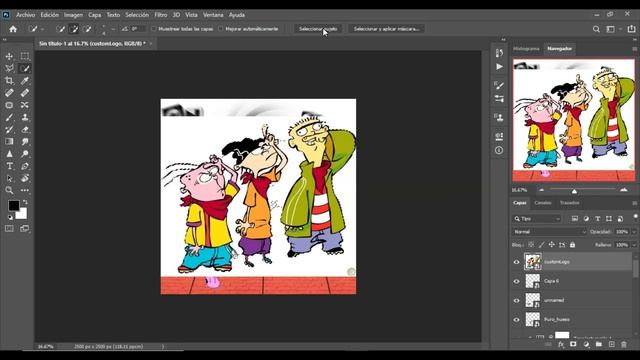This screenshot has width=640, height=360.
Task: Add a layer mask from Layers panel
Action: coord(573,344)
